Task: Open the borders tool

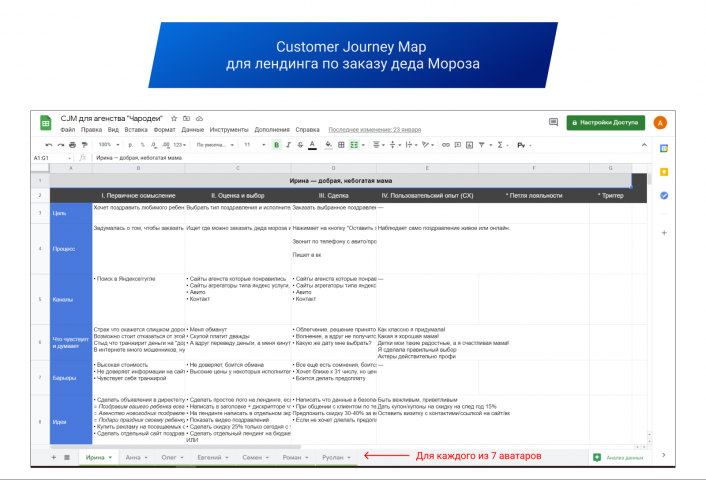Action: pos(341,145)
